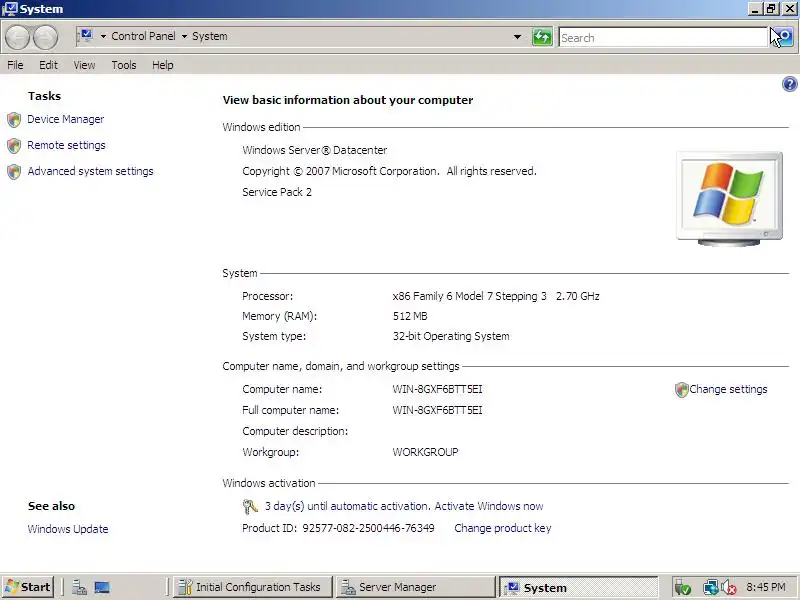Open Advanced system settings

(x=90, y=171)
